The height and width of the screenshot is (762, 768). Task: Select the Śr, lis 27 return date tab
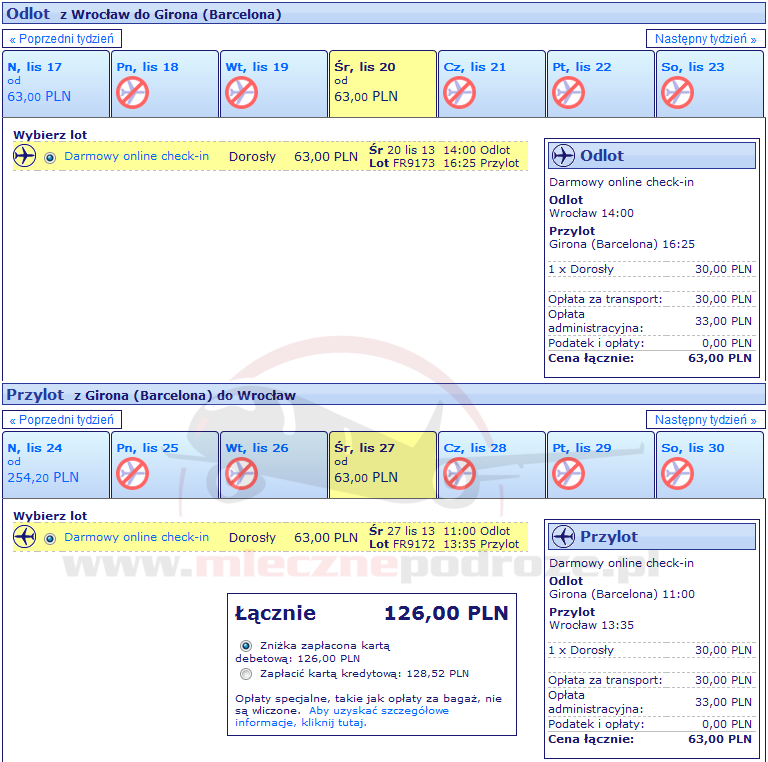click(382, 465)
